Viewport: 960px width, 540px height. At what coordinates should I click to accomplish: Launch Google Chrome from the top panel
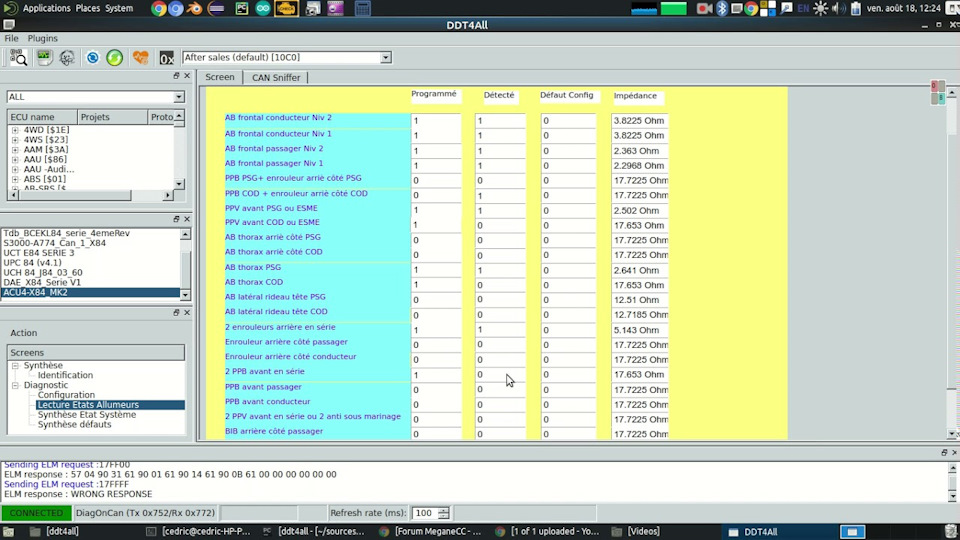point(159,9)
